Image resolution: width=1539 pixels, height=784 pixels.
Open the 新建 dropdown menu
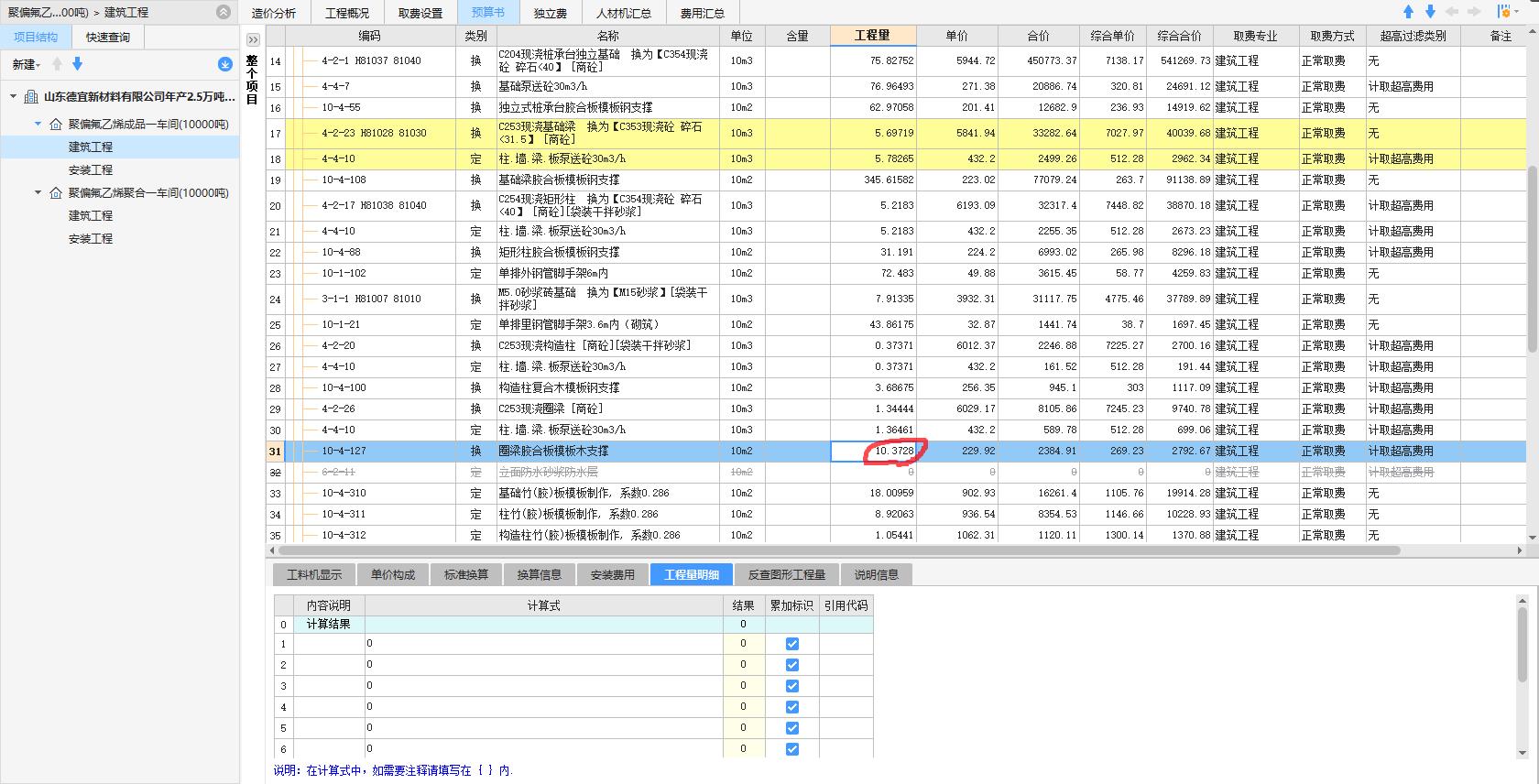(26, 64)
